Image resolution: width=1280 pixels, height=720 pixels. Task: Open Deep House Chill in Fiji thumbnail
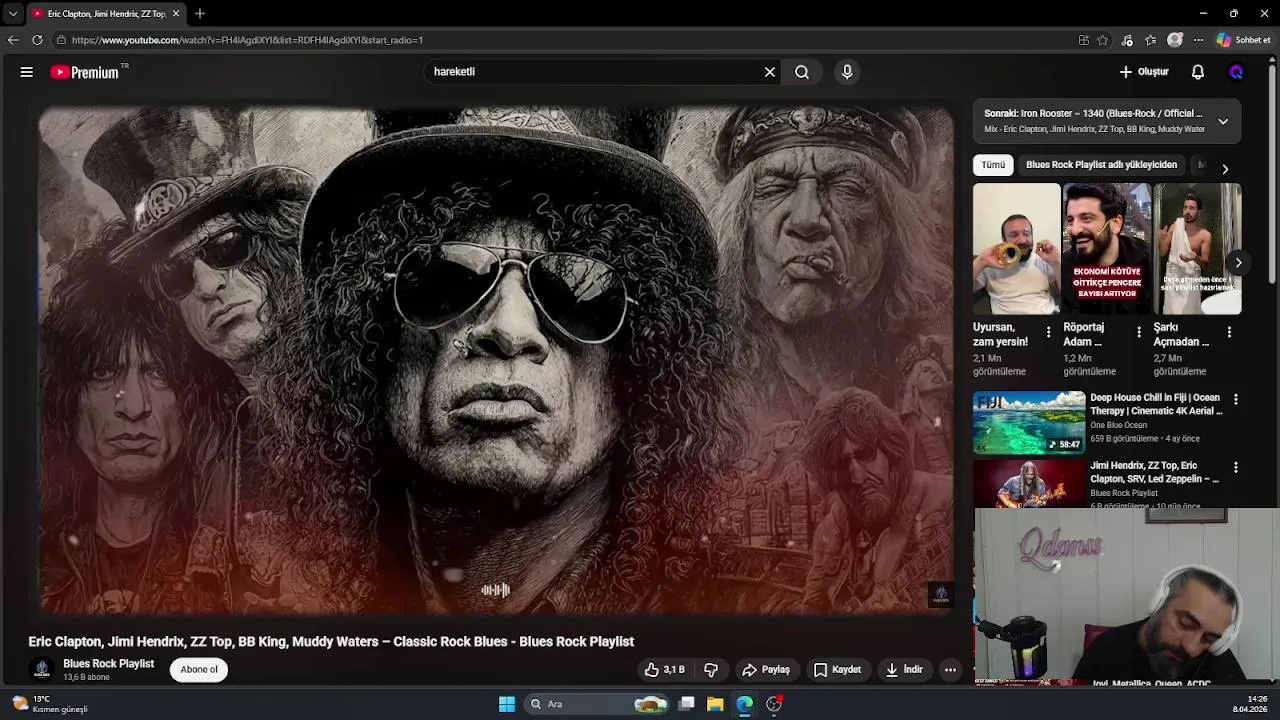(1029, 423)
